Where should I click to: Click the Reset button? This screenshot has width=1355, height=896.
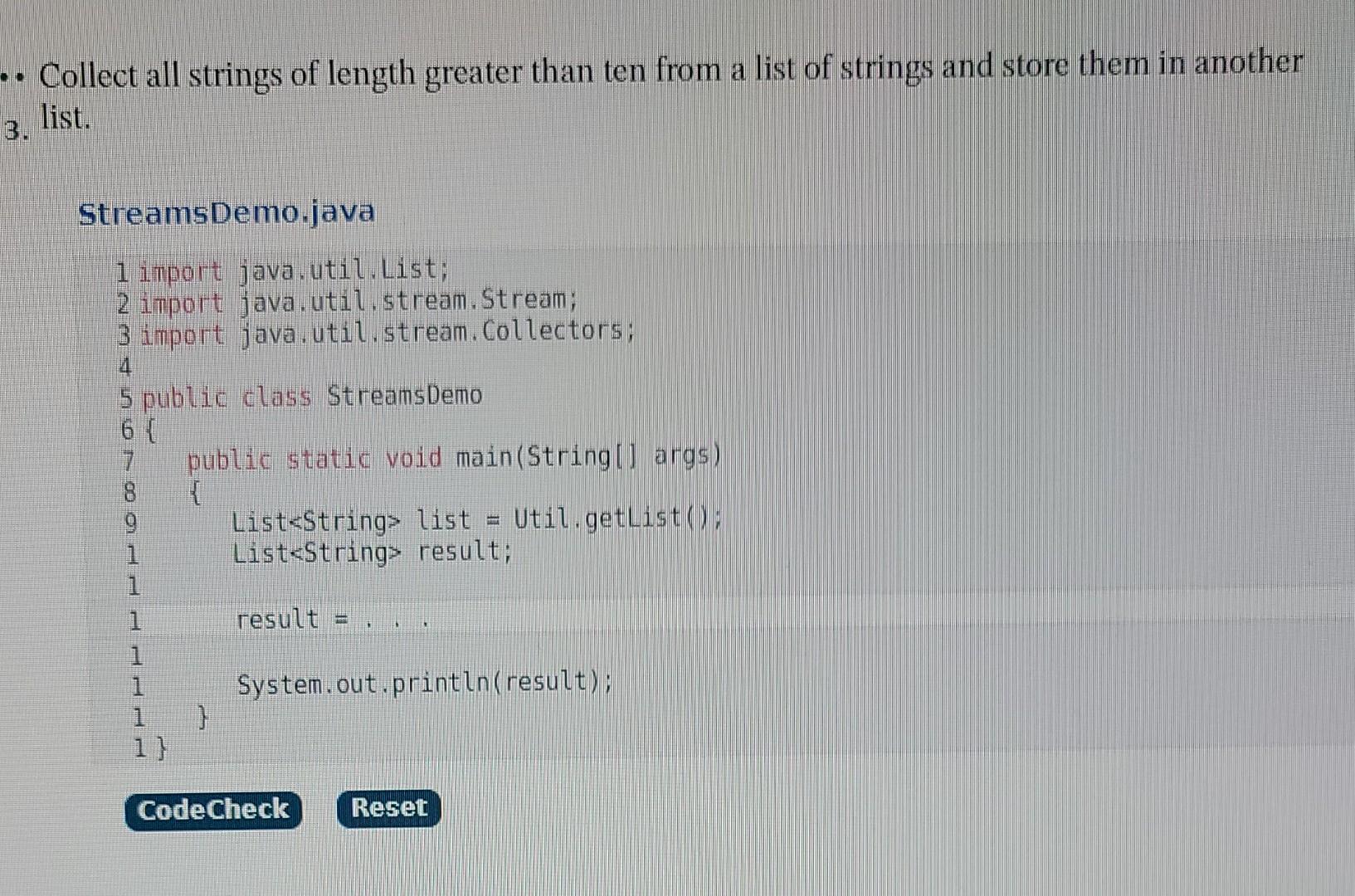pyautogui.click(x=388, y=807)
